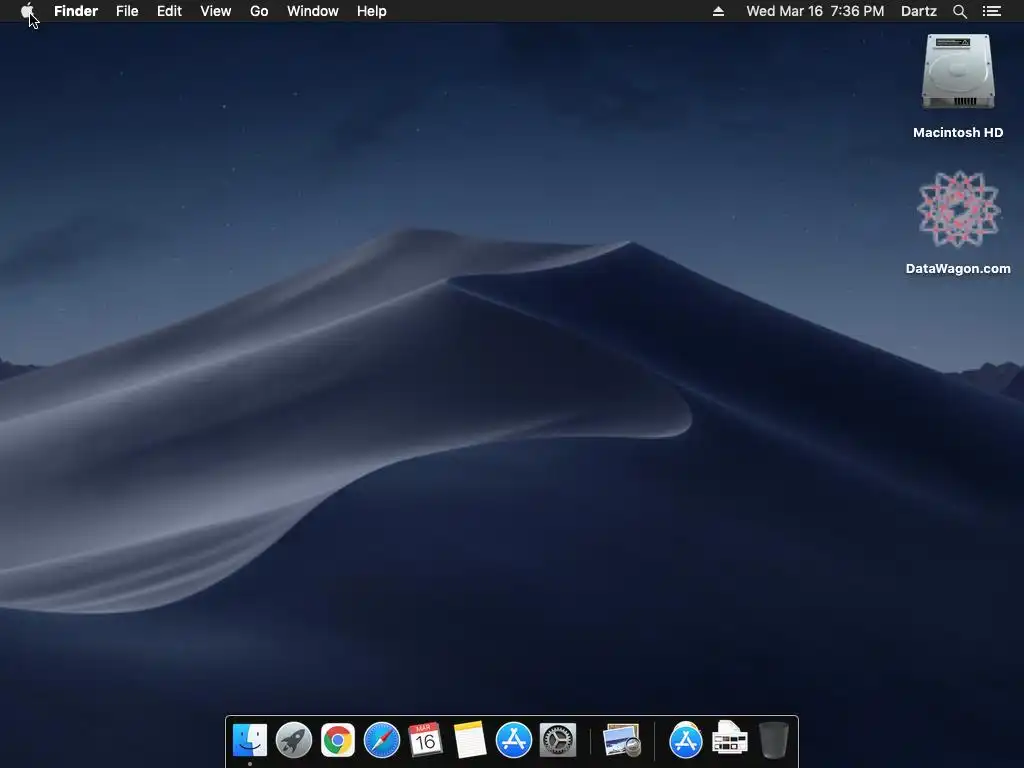
Task: Click the eject icon in menu bar
Action: tap(718, 11)
